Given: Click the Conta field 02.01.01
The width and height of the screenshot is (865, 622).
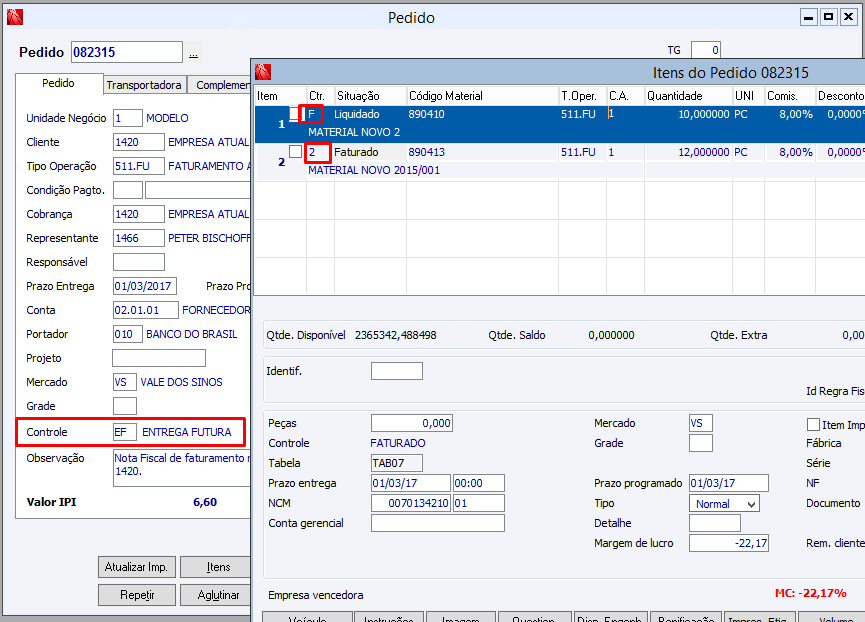Looking at the screenshot, I should (146, 310).
